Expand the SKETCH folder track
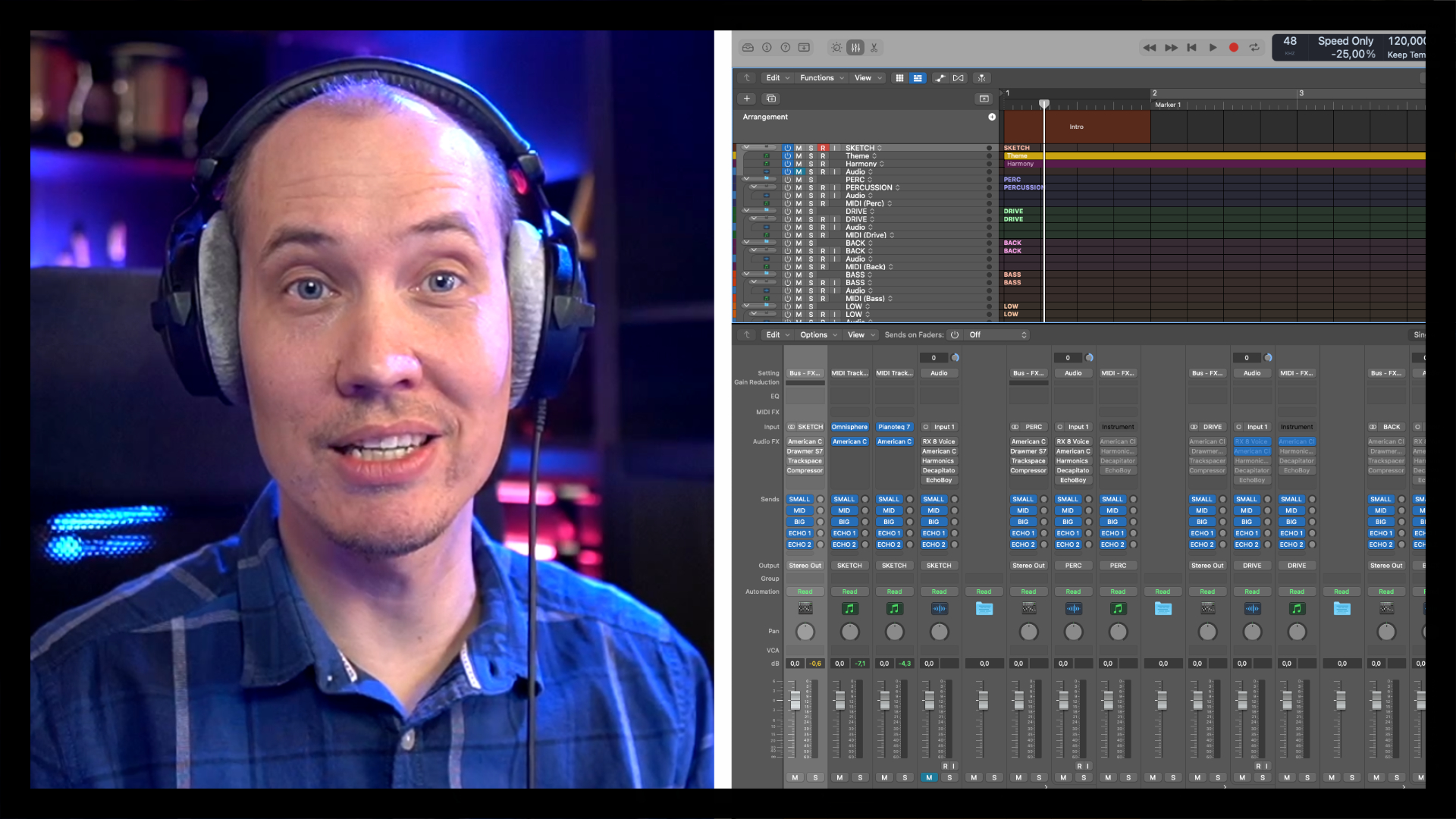The height and width of the screenshot is (819, 1456). coord(747,148)
